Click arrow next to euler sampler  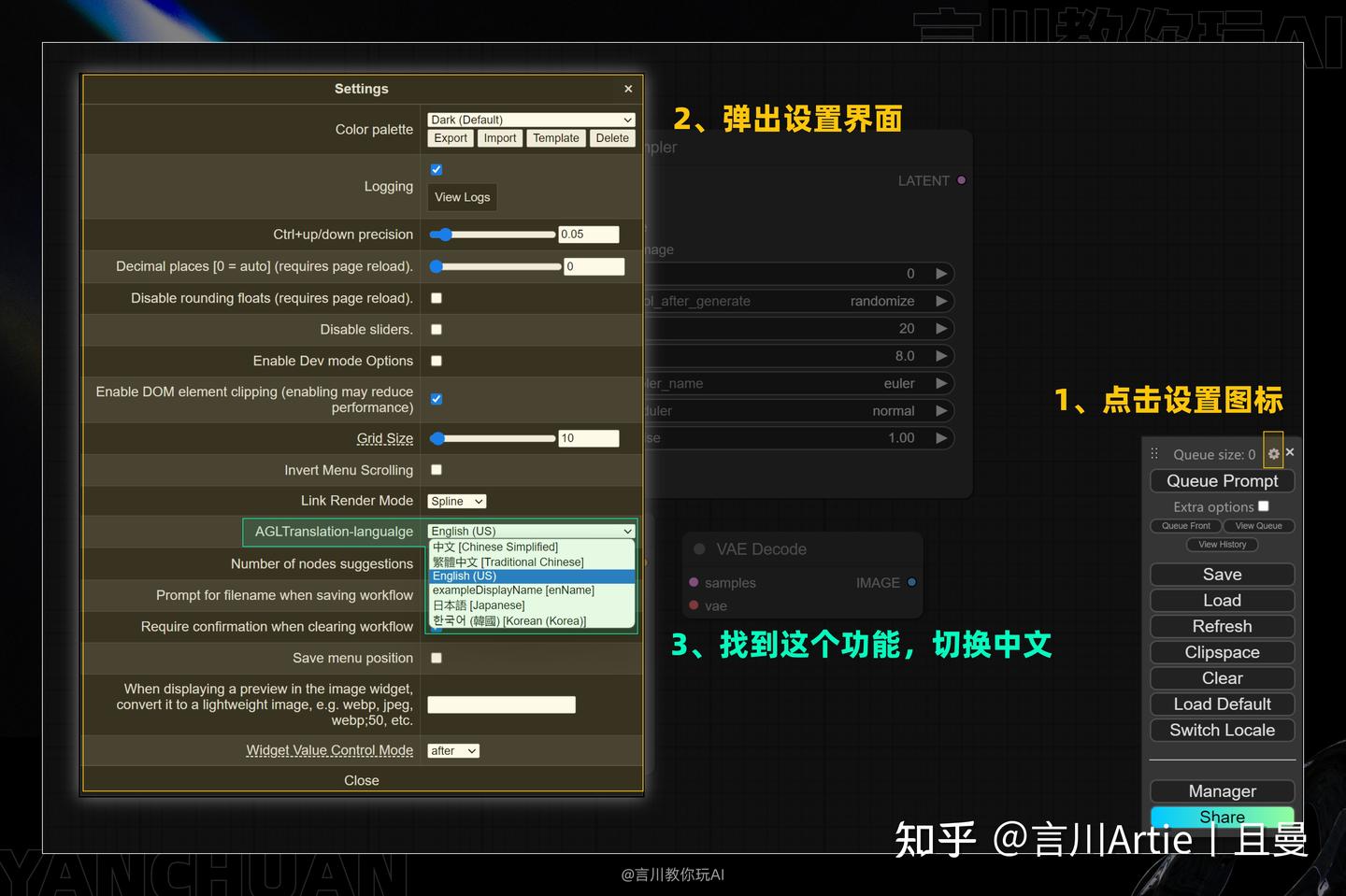941,383
